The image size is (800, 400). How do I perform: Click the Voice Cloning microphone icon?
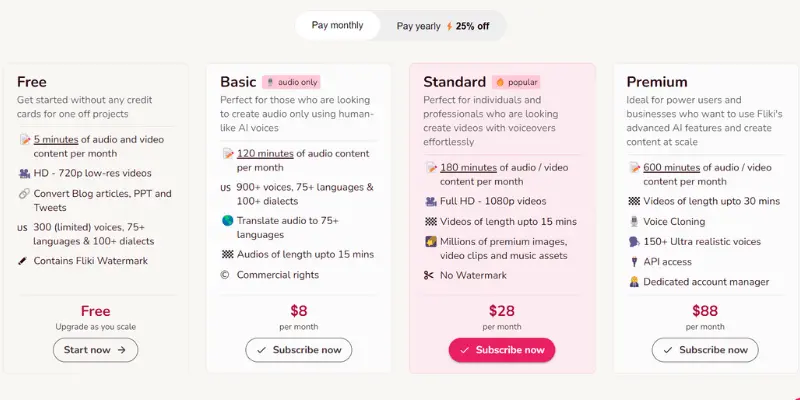coord(634,221)
